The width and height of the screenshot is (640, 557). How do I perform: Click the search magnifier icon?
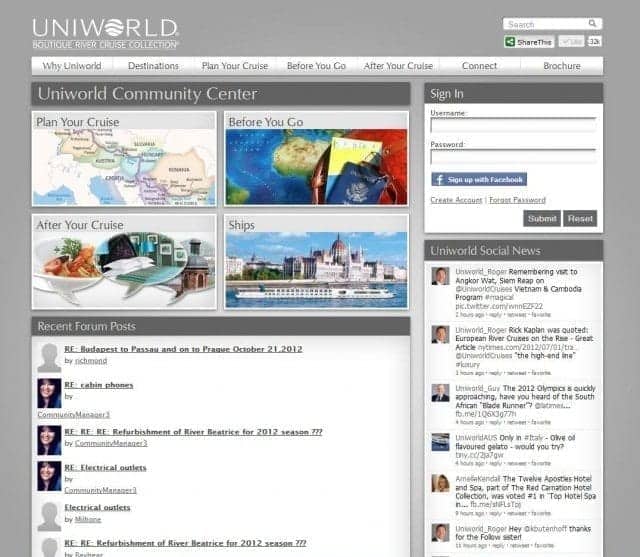coord(592,24)
